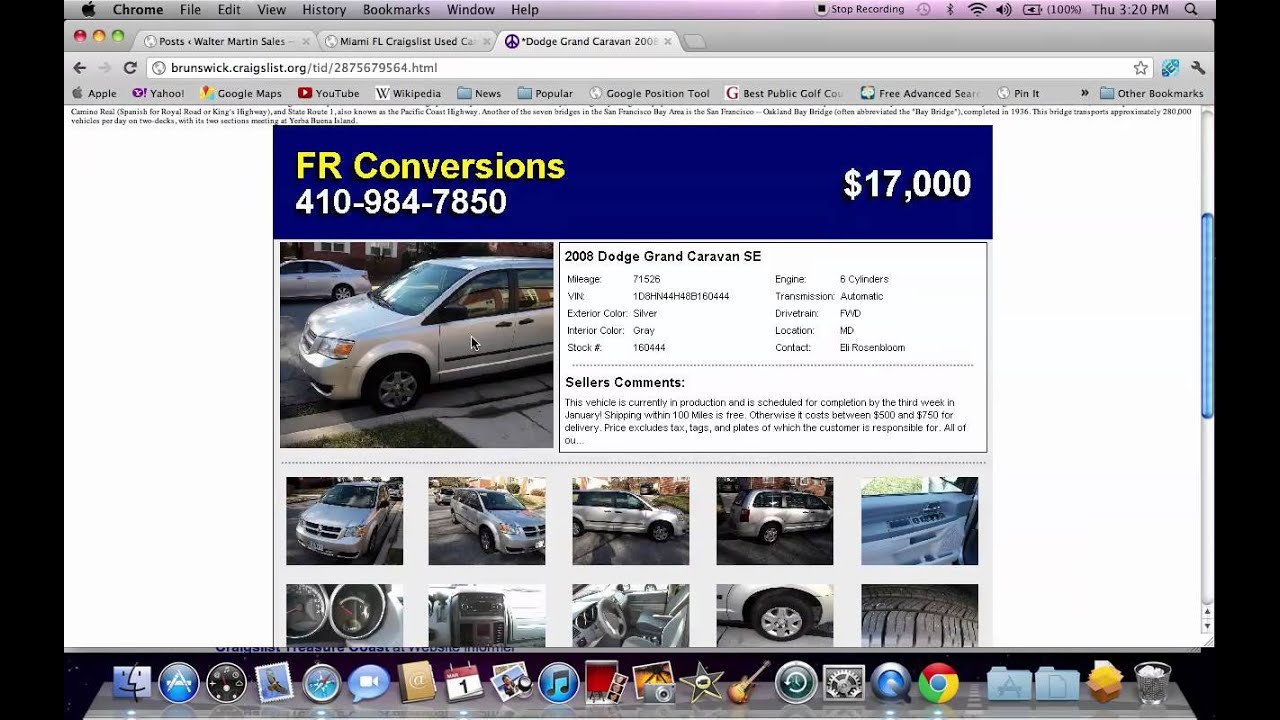Open the Bookmarks menu
The height and width of the screenshot is (720, 1280).
click(397, 10)
